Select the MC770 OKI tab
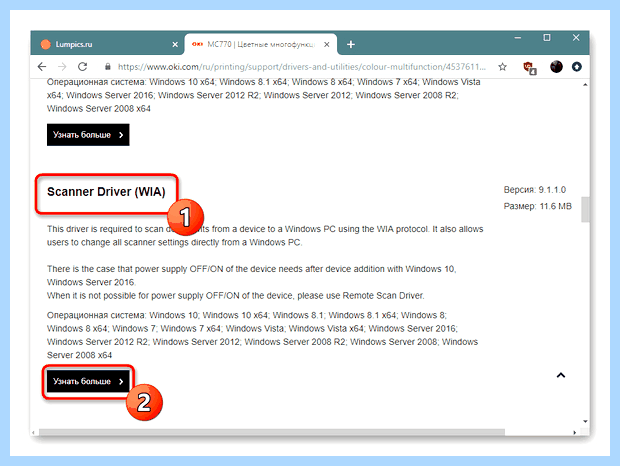The image size is (620, 466). click(261, 44)
